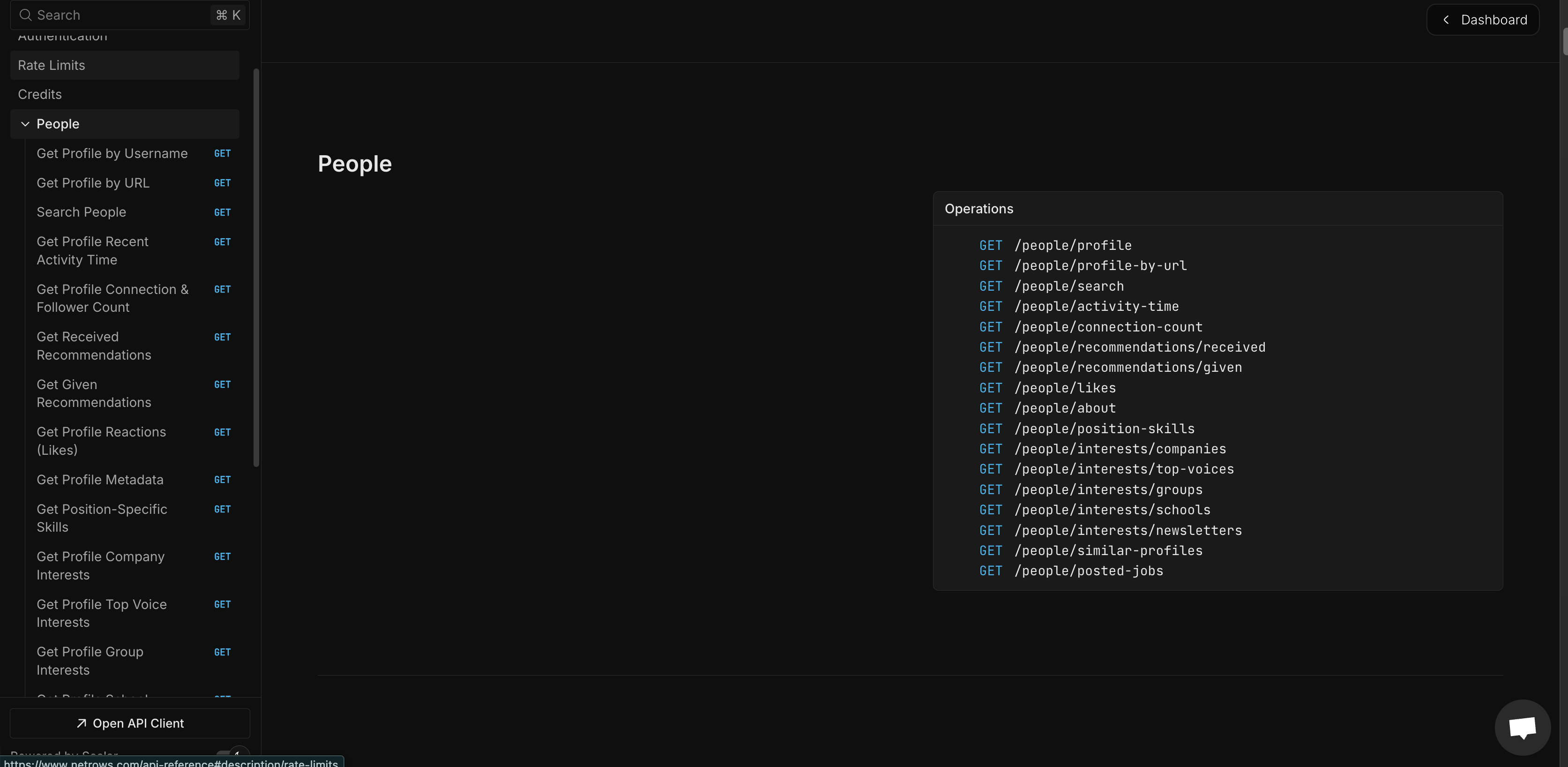Screen dimensions: 1568x767
Task: Click the sidebar scrollbar track
Action: 256,268
